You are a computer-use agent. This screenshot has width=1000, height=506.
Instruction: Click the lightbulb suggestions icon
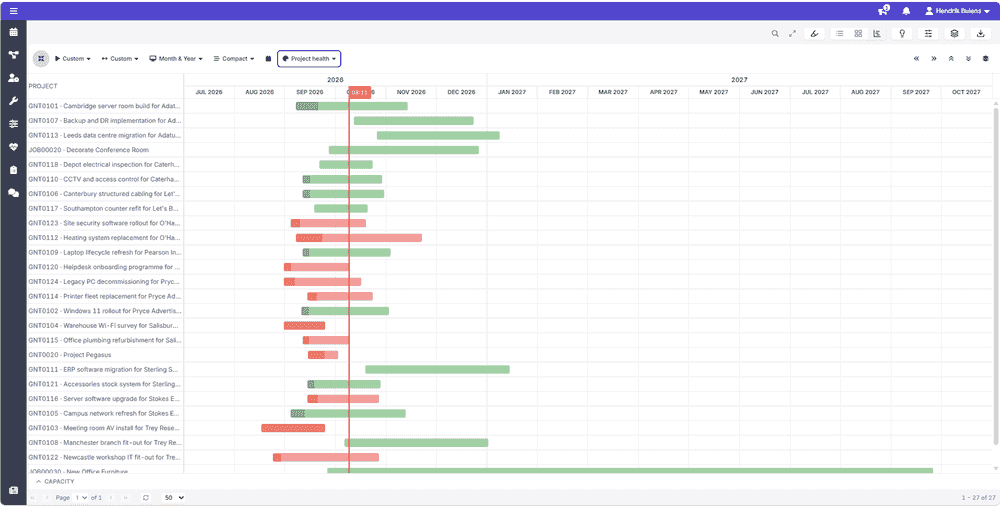902,34
